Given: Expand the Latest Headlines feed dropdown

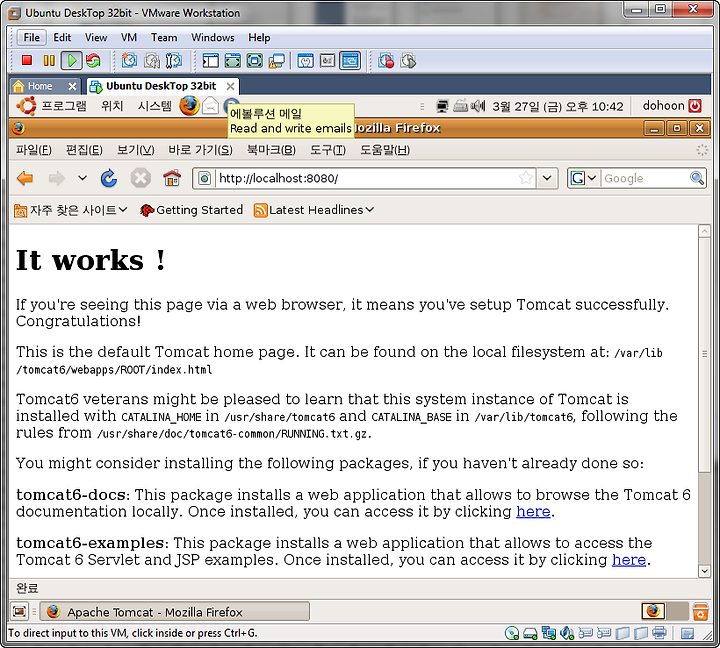Looking at the screenshot, I should pos(314,210).
